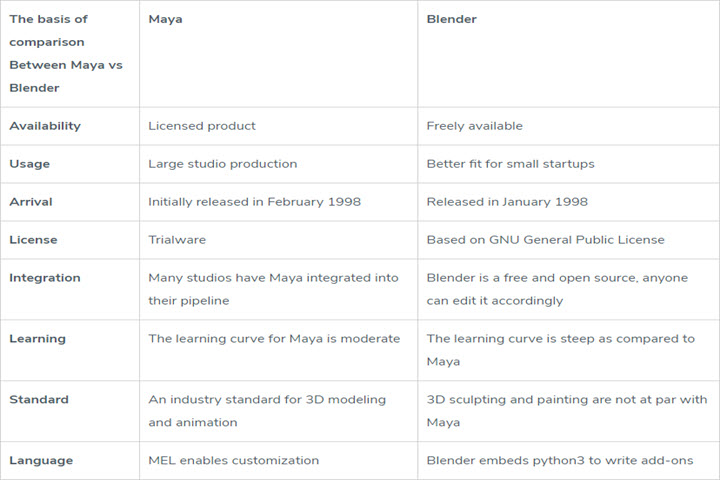Image resolution: width=720 pixels, height=480 pixels.
Task: Click the Blender column header
Action: click(451, 19)
